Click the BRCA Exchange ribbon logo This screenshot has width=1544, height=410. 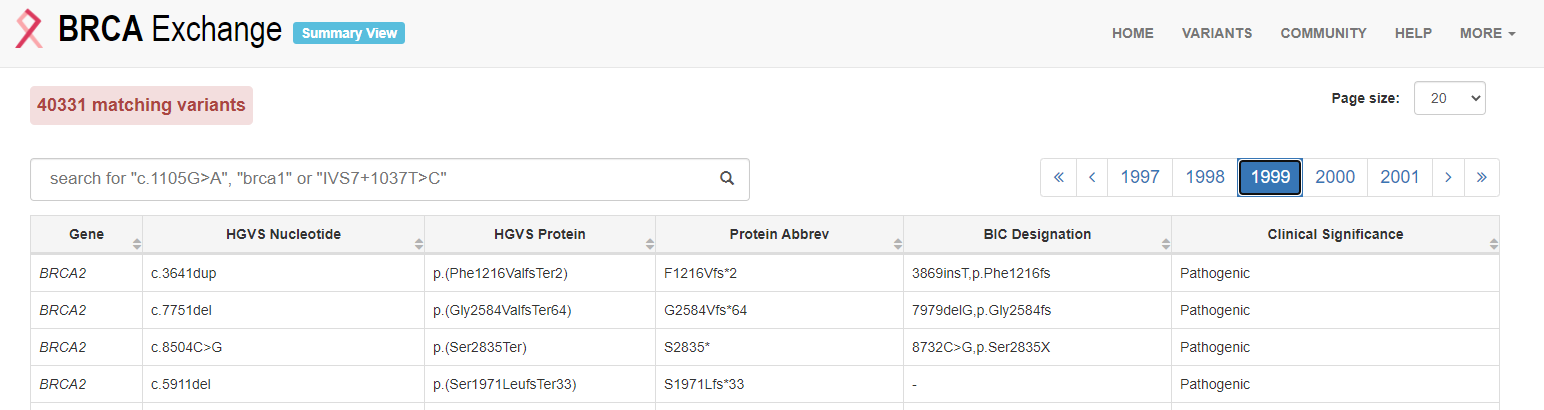(29, 30)
